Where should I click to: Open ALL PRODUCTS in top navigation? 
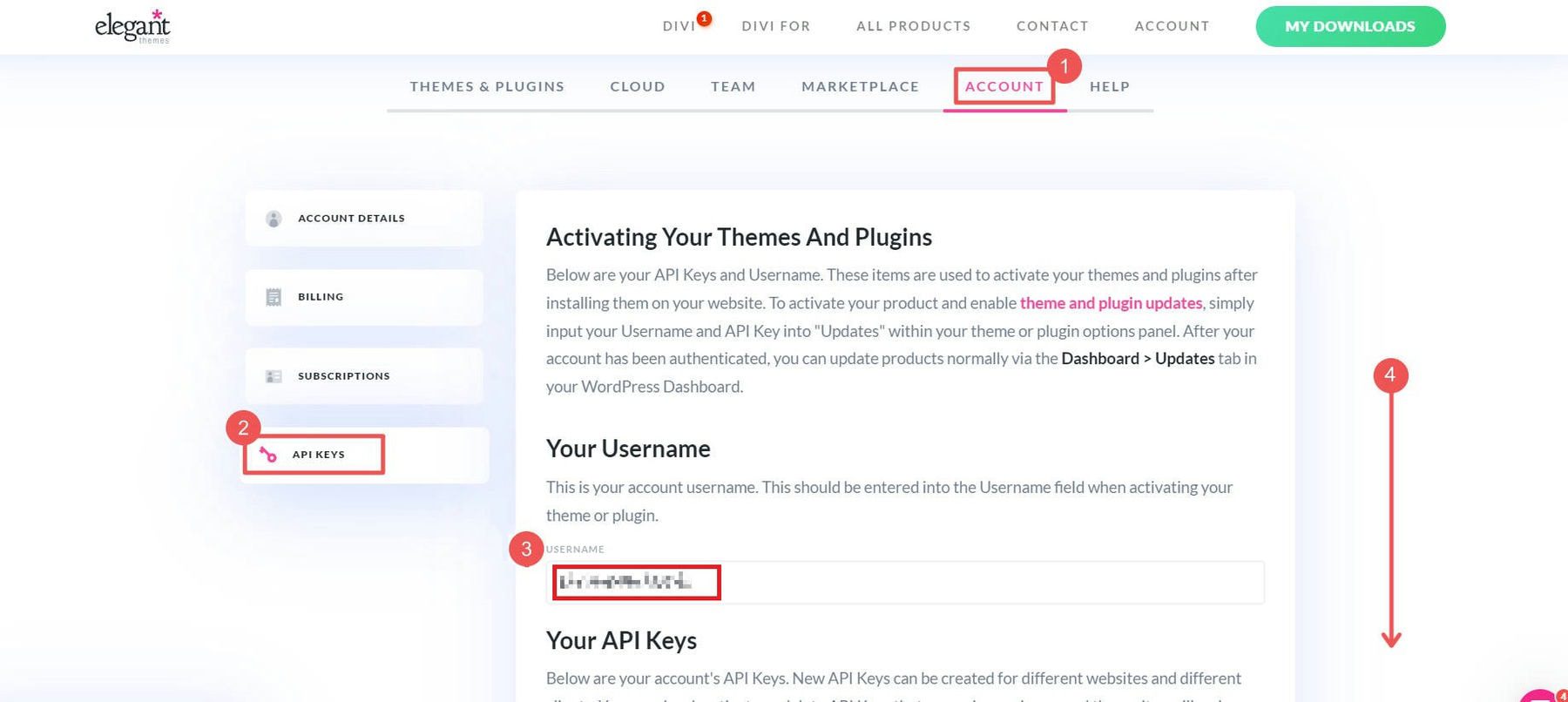[x=913, y=26]
